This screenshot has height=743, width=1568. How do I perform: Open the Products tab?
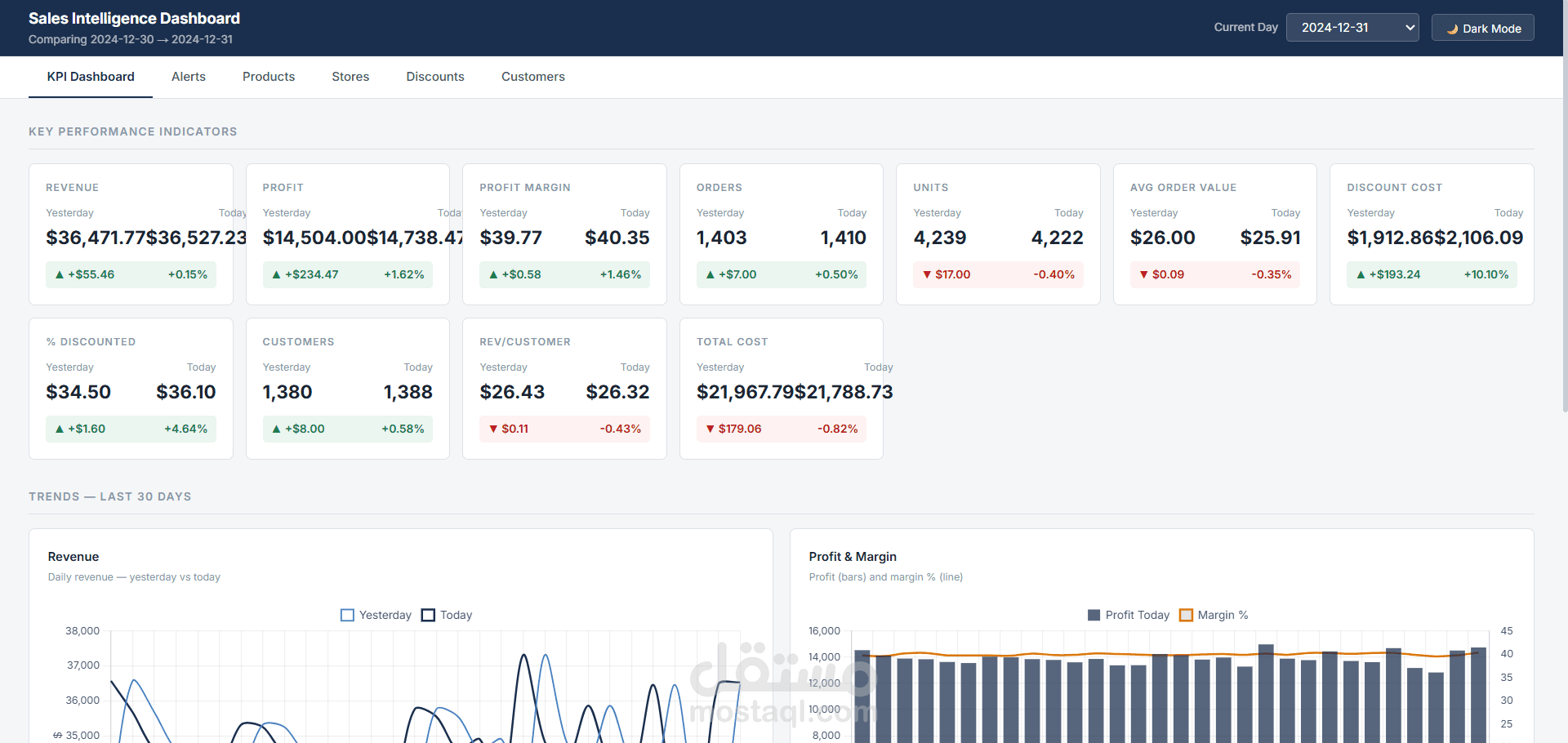click(269, 77)
